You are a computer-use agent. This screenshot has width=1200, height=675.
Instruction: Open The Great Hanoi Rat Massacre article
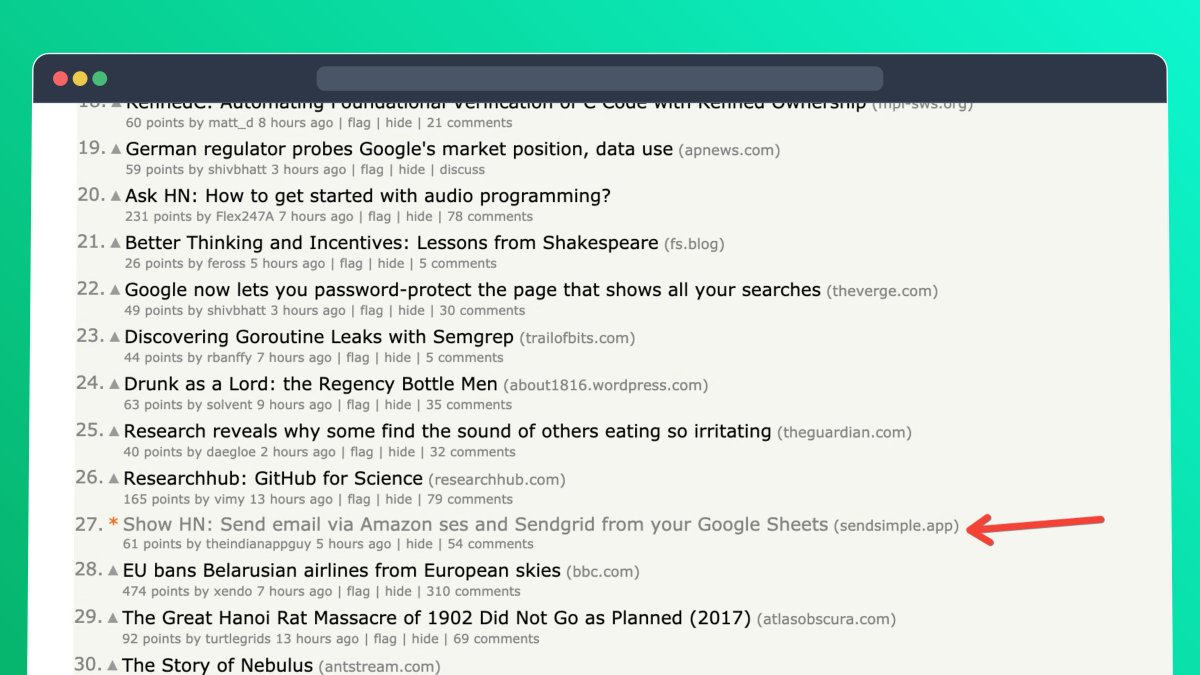437,618
